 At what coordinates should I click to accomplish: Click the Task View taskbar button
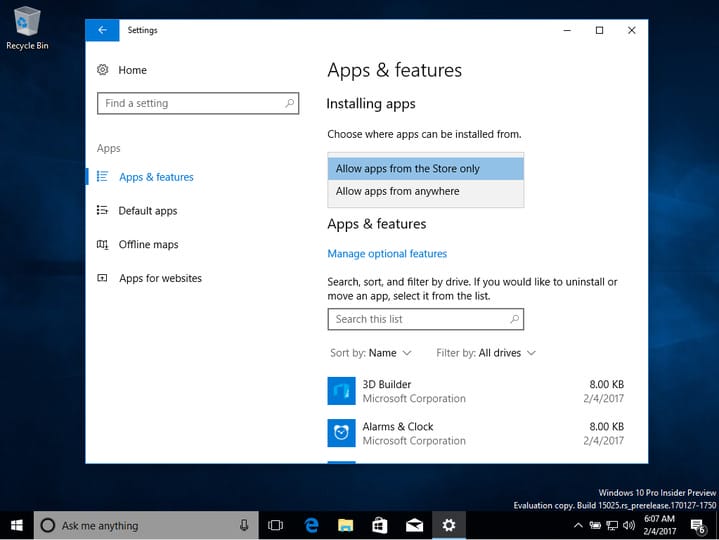click(276, 525)
